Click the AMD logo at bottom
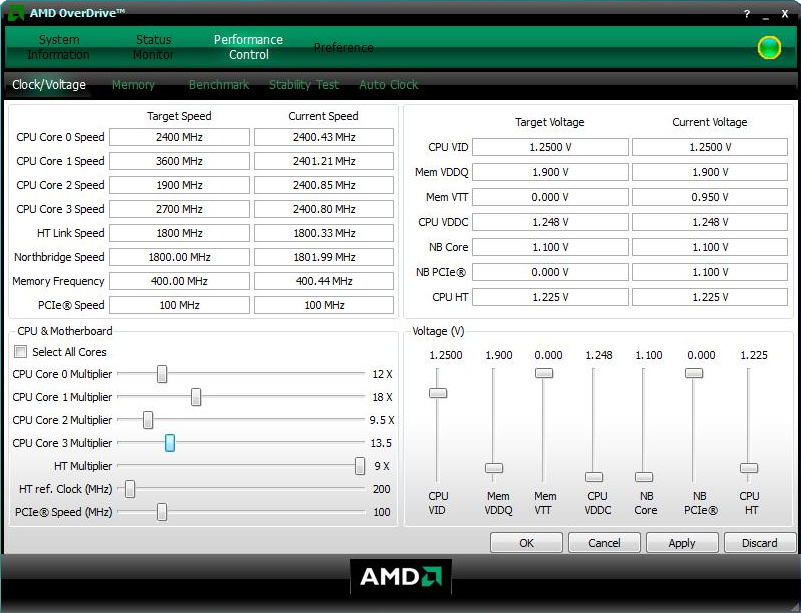This screenshot has height=613, width=801. coord(400,577)
